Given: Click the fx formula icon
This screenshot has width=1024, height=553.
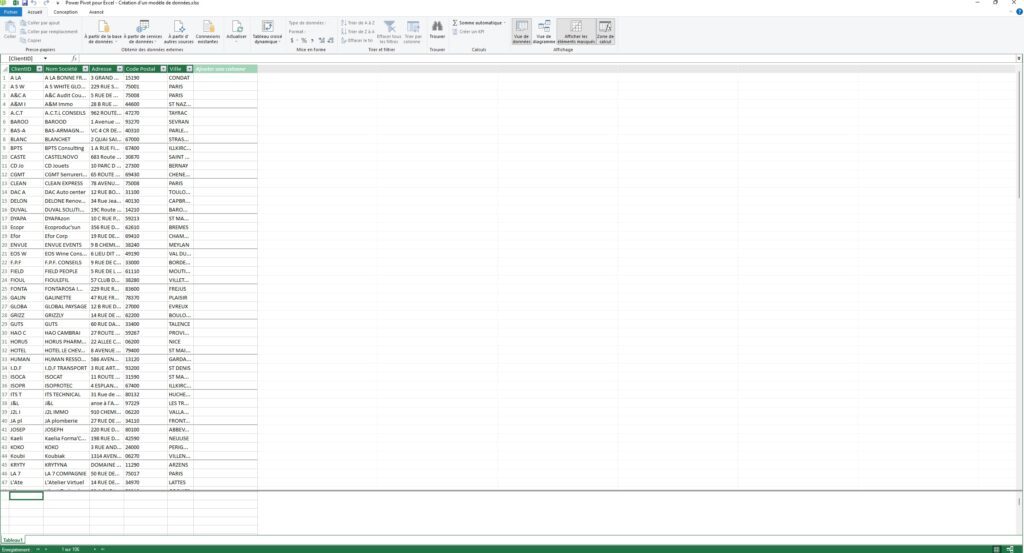Looking at the screenshot, I should click(74, 59).
